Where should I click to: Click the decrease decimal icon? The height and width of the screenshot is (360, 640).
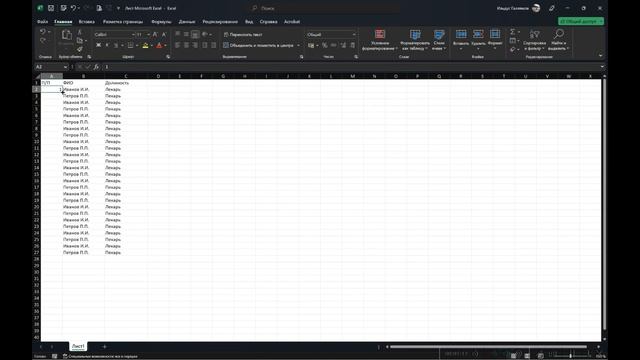[x=353, y=45]
